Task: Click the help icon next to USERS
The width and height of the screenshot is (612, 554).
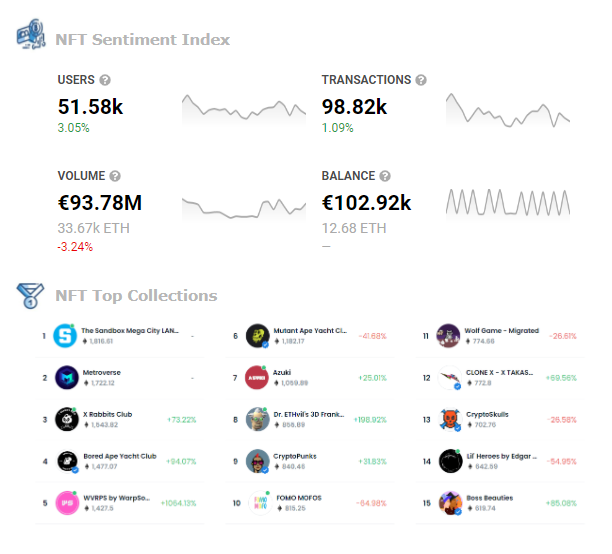Action: coord(105,80)
